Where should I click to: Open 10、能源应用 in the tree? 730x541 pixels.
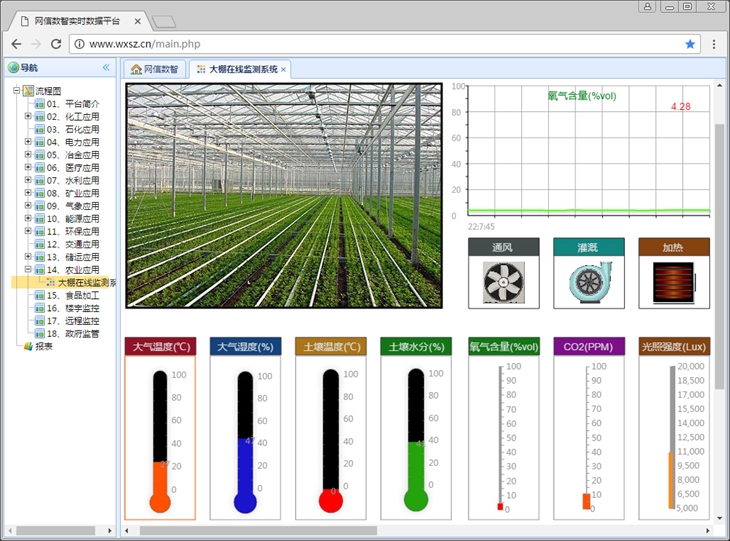click(73, 218)
